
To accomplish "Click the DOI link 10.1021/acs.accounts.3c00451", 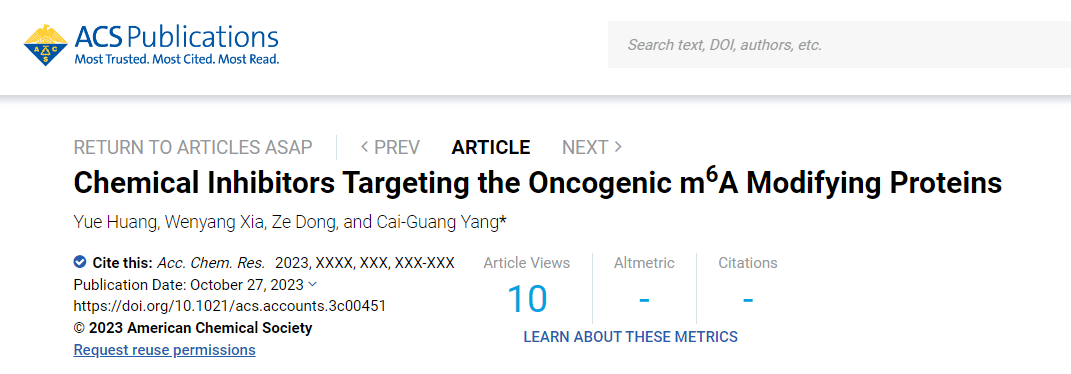I will [x=230, y=306].
